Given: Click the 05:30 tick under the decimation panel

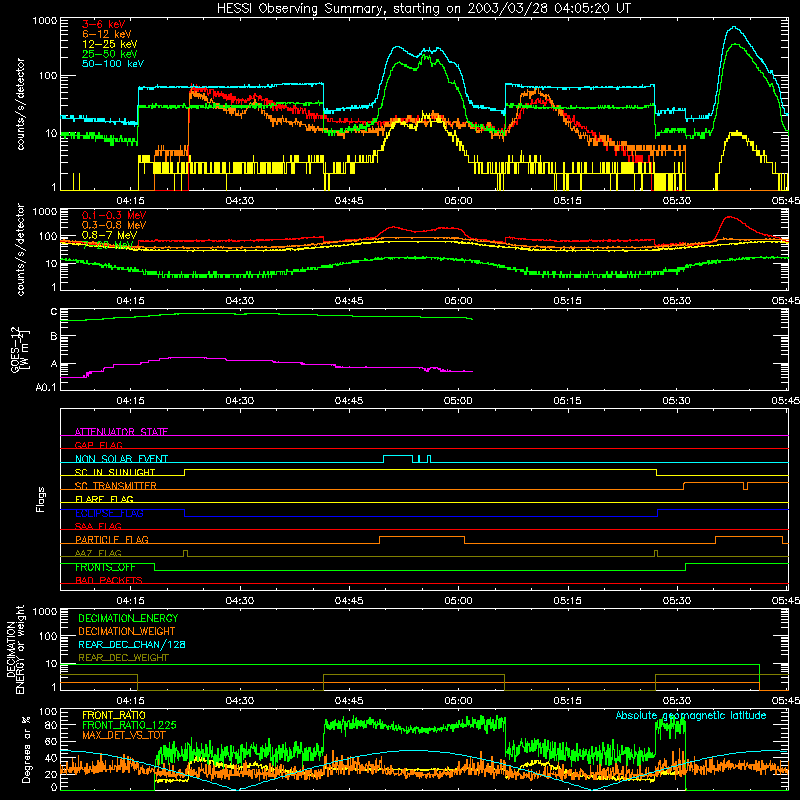Looking at the screenshot, I should point(677,701).
